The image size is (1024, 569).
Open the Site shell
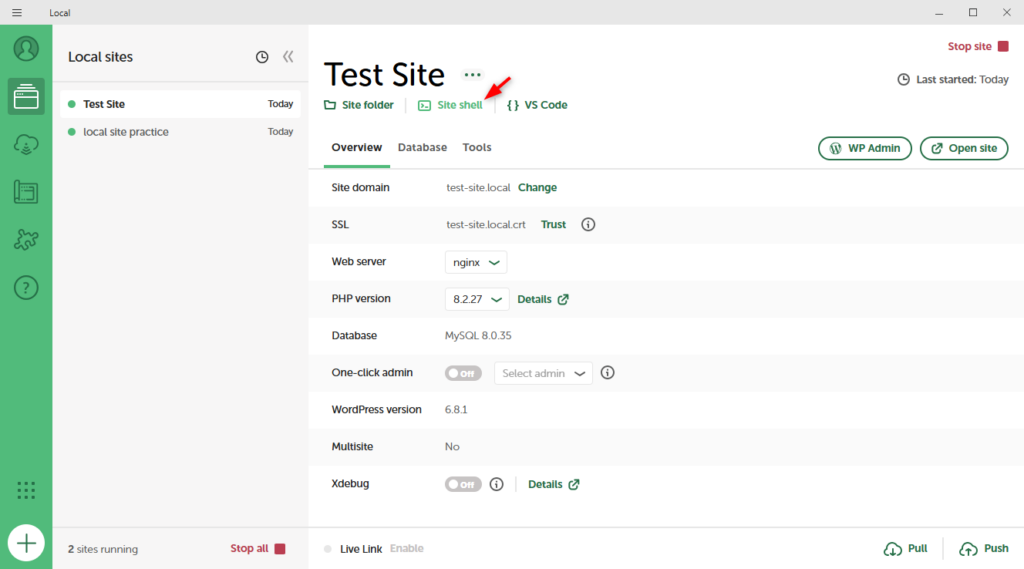click(451, 105)
